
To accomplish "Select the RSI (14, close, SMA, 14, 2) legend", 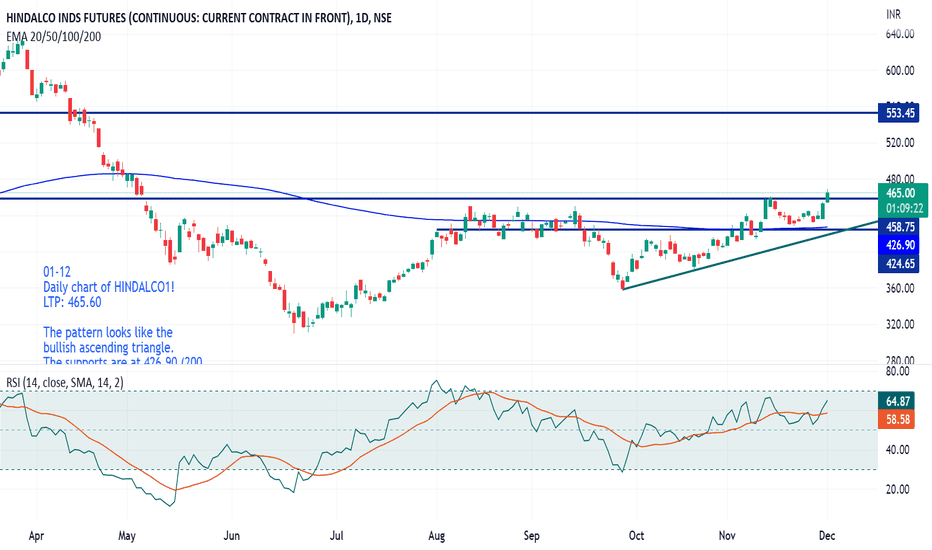I will [65, 382].
